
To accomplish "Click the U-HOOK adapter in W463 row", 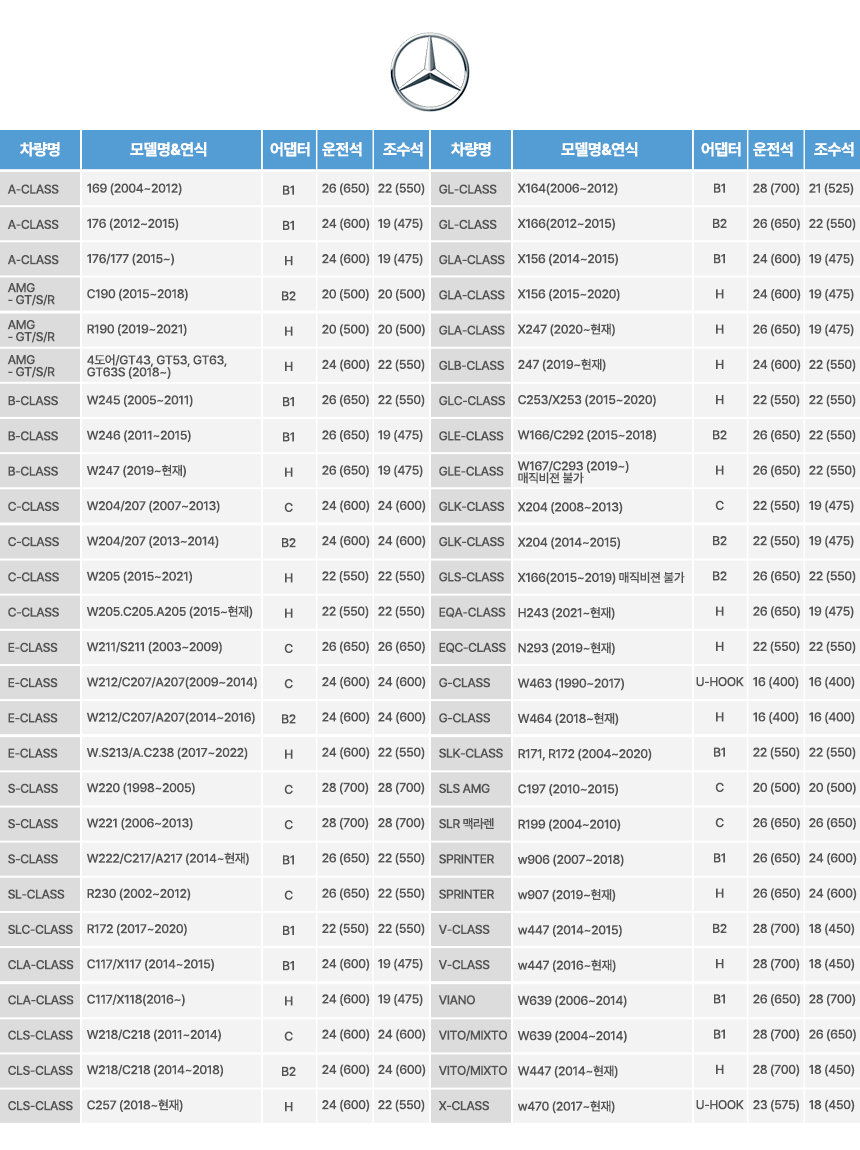I will [719, 682].
